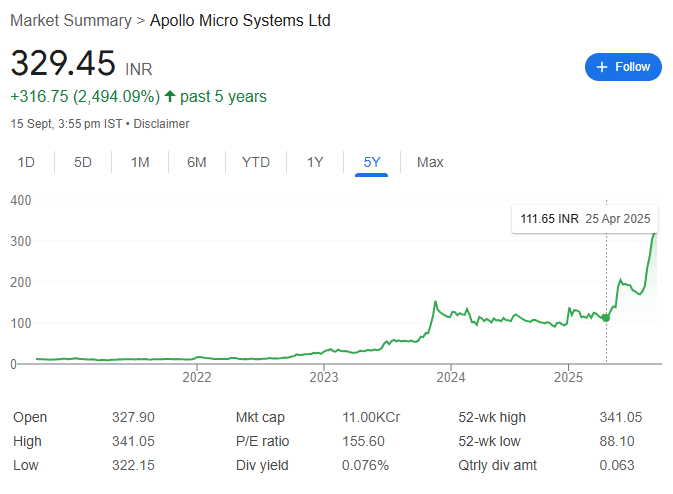
Task: Click the Open value 327.90
Action: tap(133, 417)
